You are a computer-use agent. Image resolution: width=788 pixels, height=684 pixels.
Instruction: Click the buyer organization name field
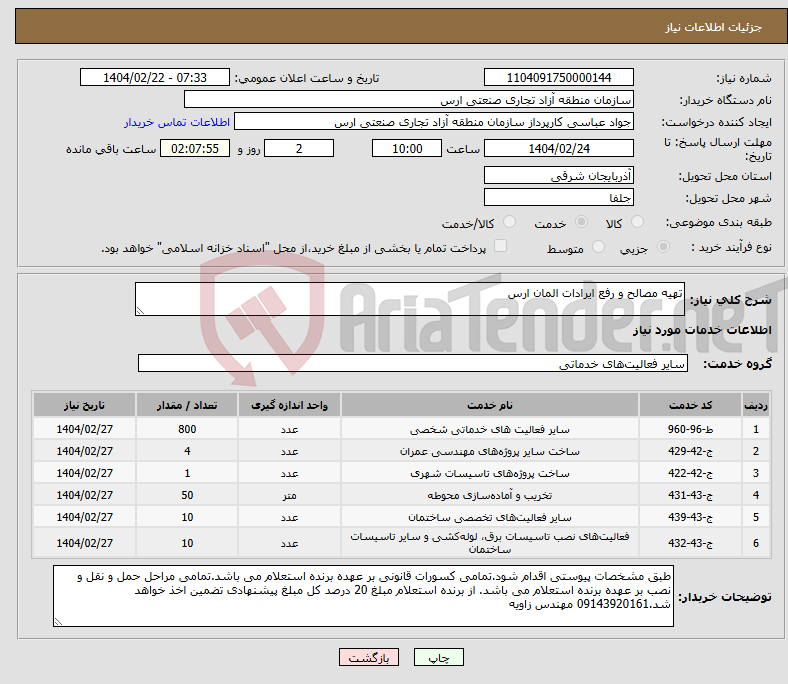(x=409, y=100)
